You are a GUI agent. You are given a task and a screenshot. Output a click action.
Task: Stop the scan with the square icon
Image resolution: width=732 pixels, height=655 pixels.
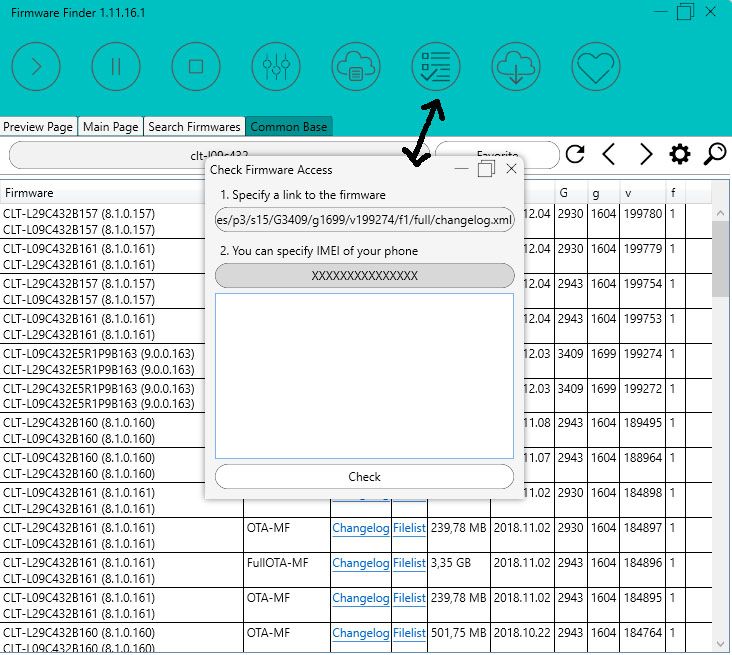pyautogui.click(x=196, y=66)
